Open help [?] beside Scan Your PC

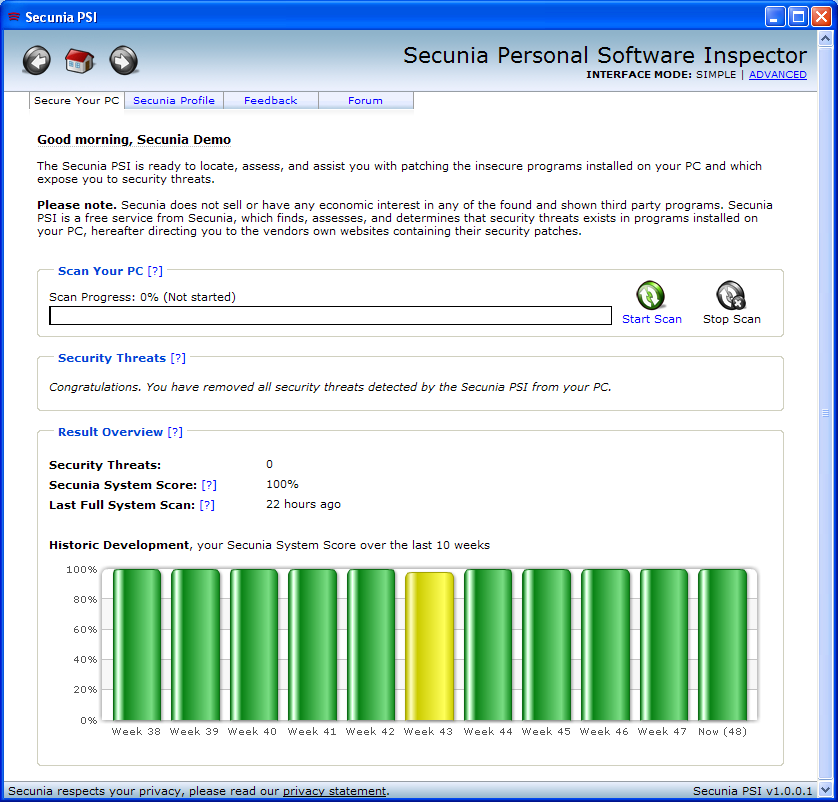[155, 271]
